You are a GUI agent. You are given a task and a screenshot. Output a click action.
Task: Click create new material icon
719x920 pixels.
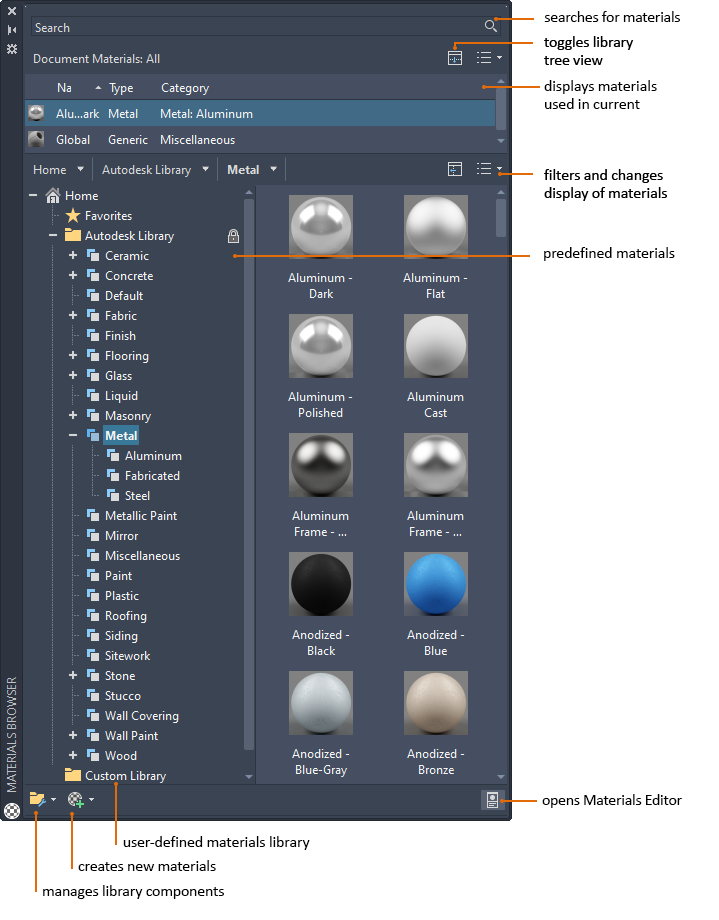76,799
